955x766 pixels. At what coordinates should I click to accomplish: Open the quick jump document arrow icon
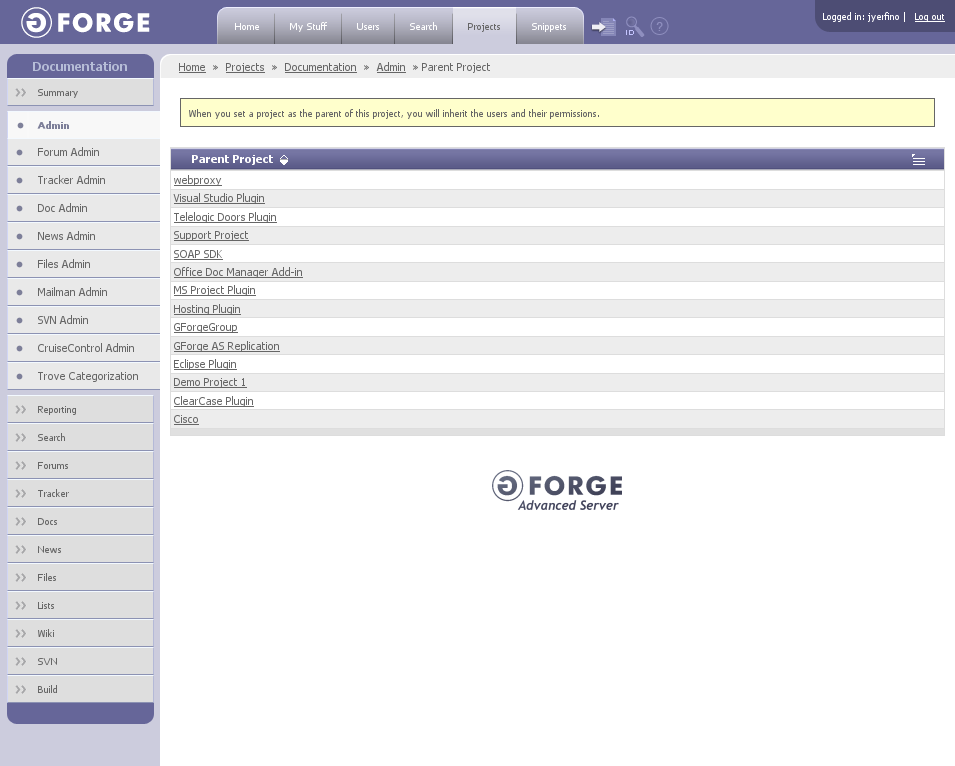pyautogui.click(x=604, y=27)
